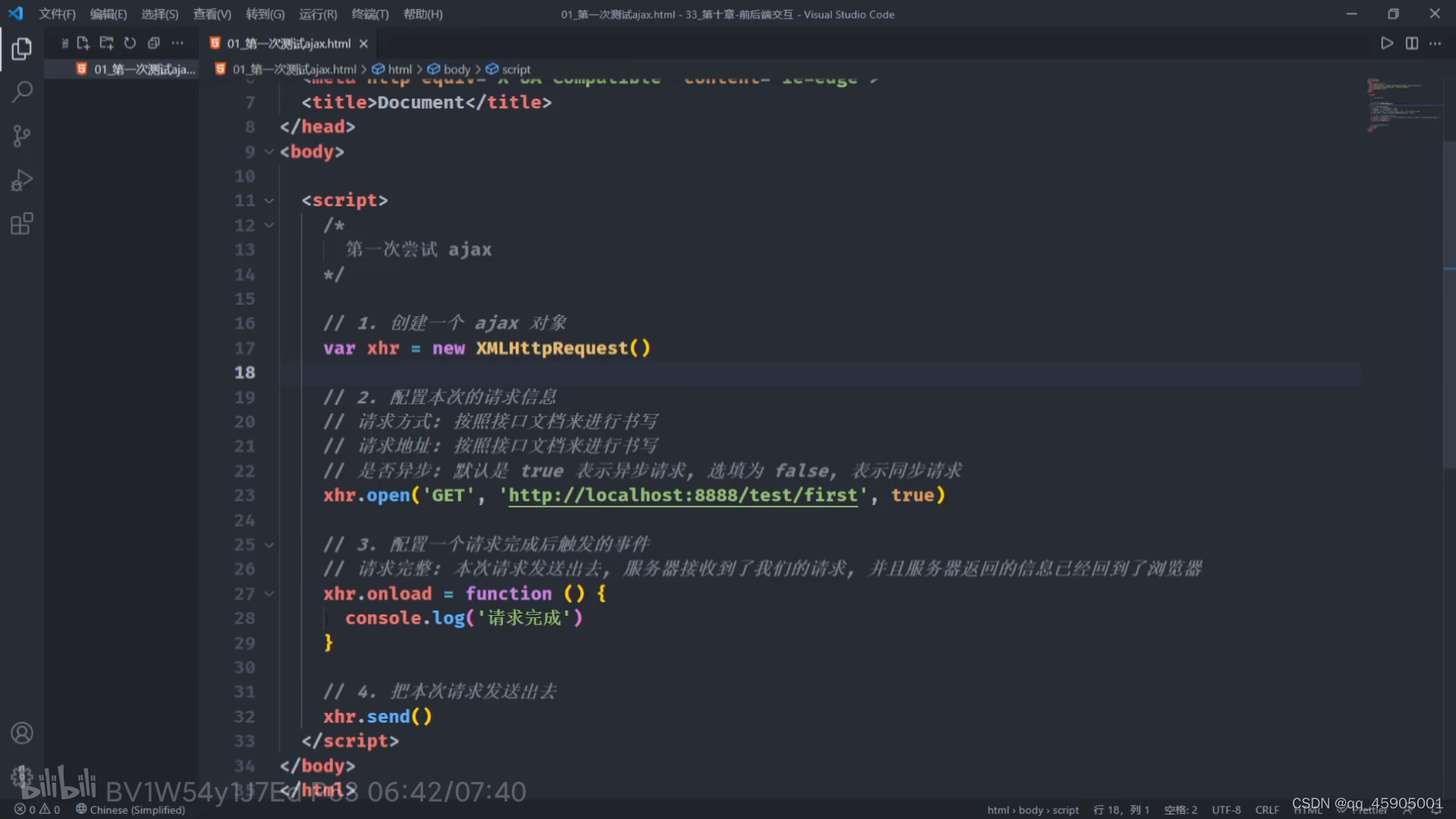Screen dimensions: 1456x819
Task: Open the 文件(F) menu
Action: (x=57, y=14)
